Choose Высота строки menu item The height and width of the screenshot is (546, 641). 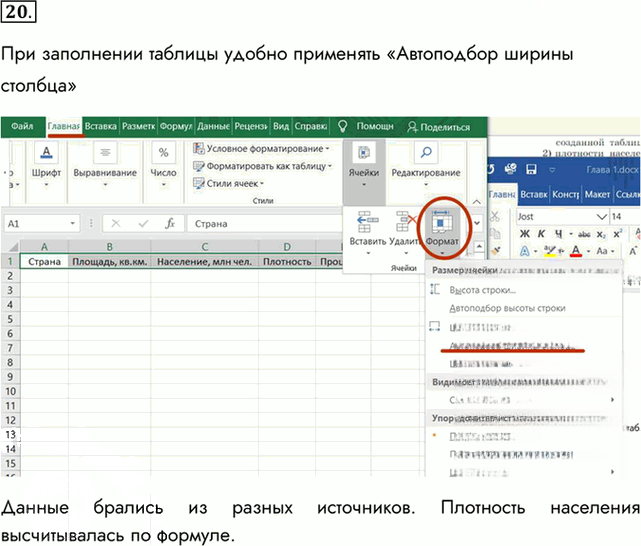click(482, 290)
